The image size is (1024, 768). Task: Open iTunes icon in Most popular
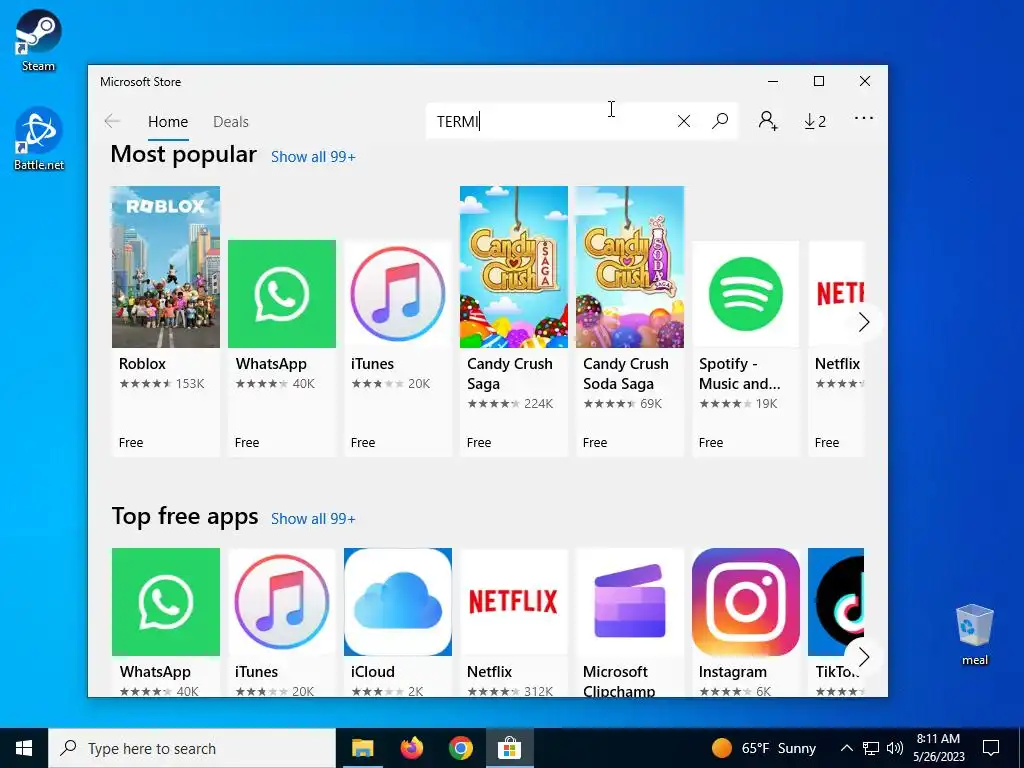[x=398, y=294]
